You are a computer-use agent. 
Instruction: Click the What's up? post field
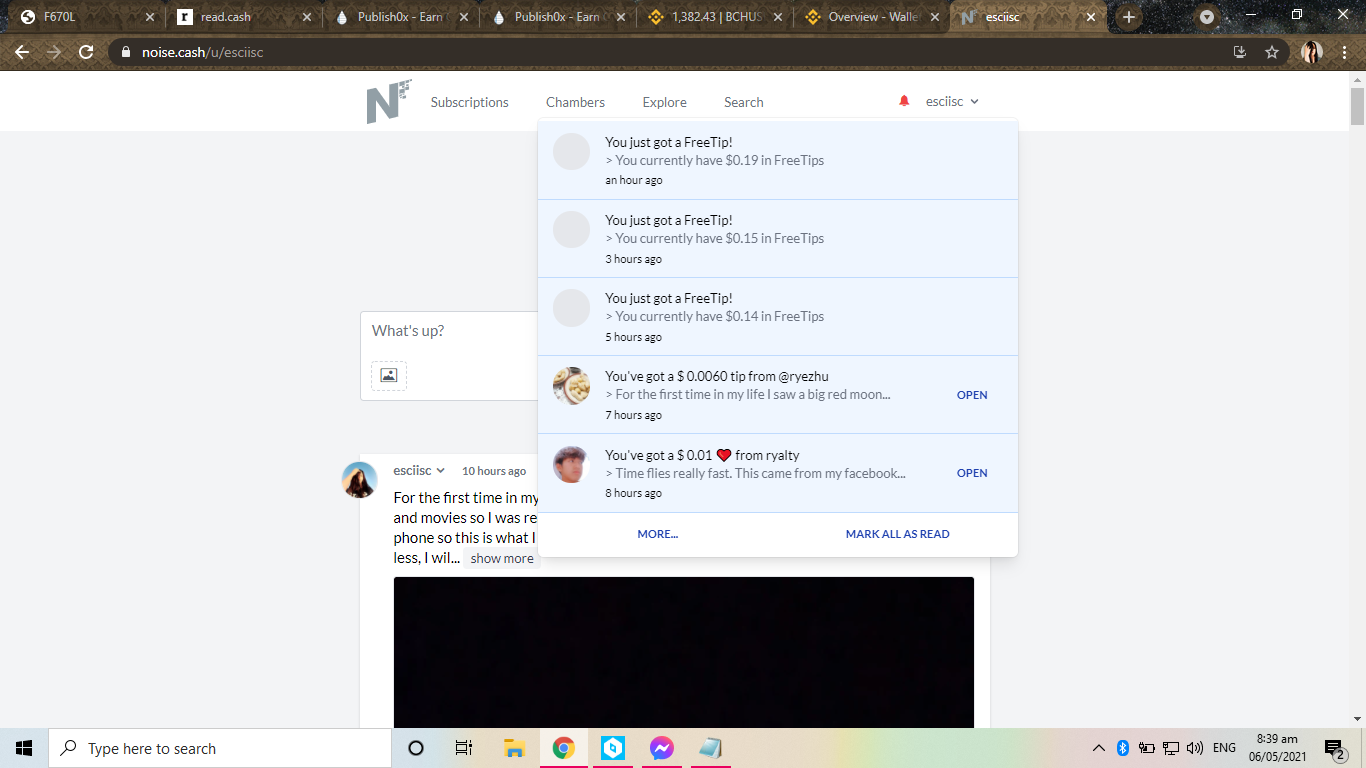[450, 331]
